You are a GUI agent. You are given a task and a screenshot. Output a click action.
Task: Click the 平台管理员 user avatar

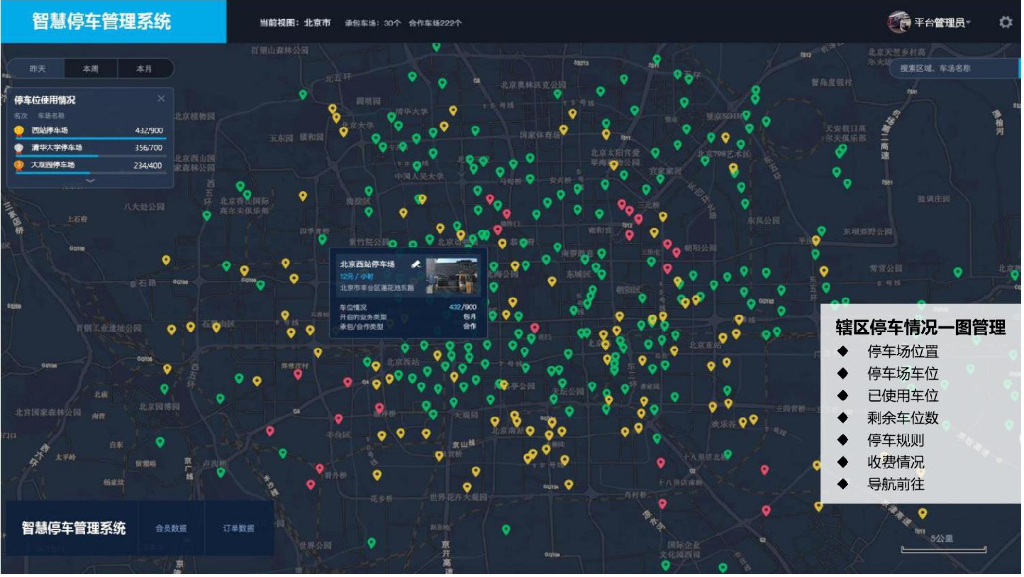(x=898, y=22)
